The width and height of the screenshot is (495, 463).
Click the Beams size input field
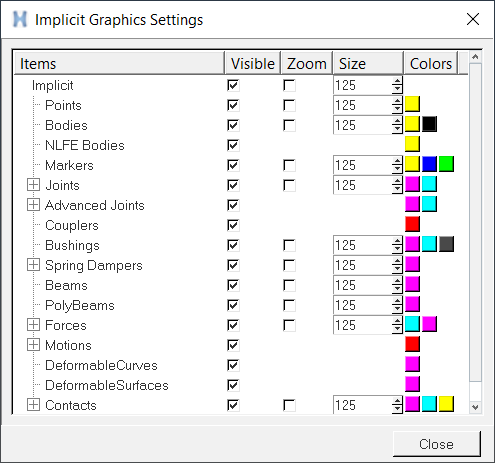pos(363,285)
